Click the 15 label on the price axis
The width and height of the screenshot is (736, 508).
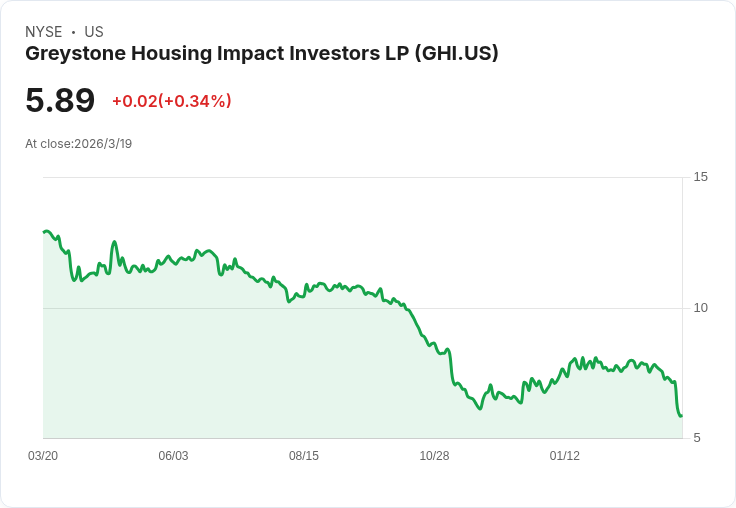700,177
